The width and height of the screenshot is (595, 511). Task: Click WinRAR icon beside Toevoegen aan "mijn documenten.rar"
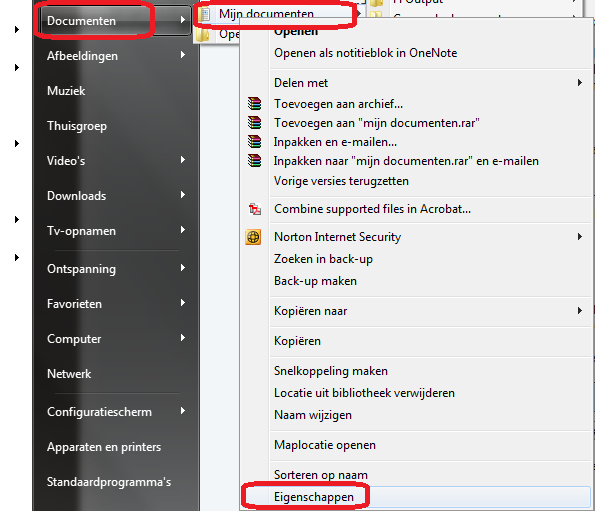click(x=254, y=123)
